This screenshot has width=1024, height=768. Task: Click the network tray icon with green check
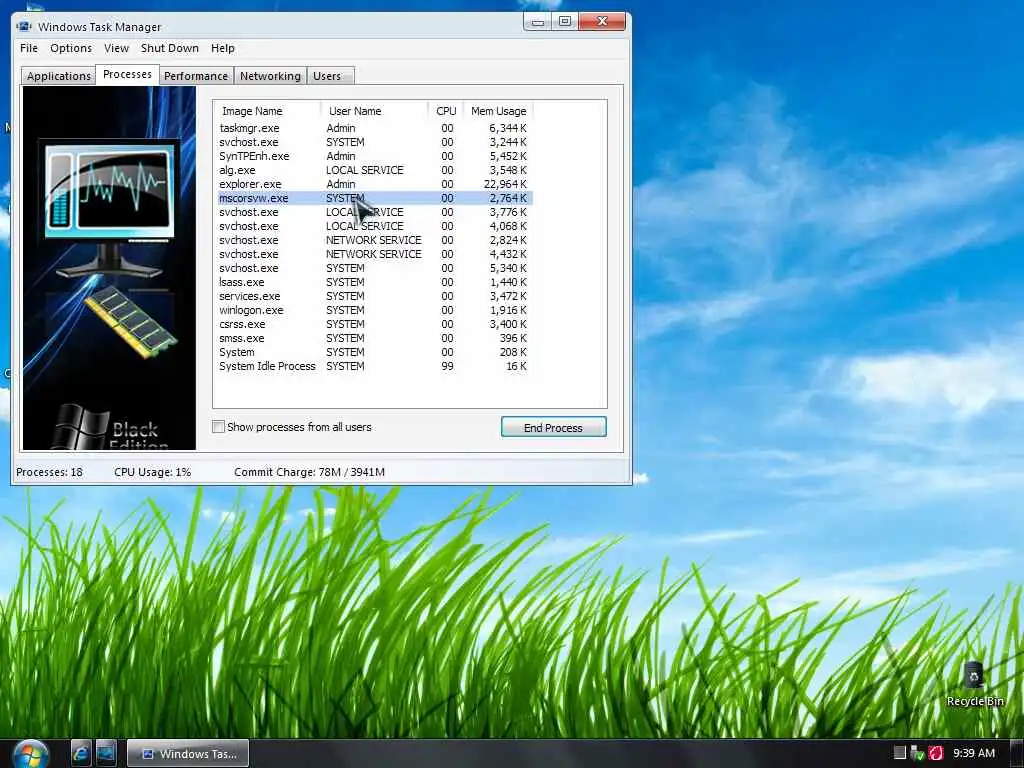(918, 753)
